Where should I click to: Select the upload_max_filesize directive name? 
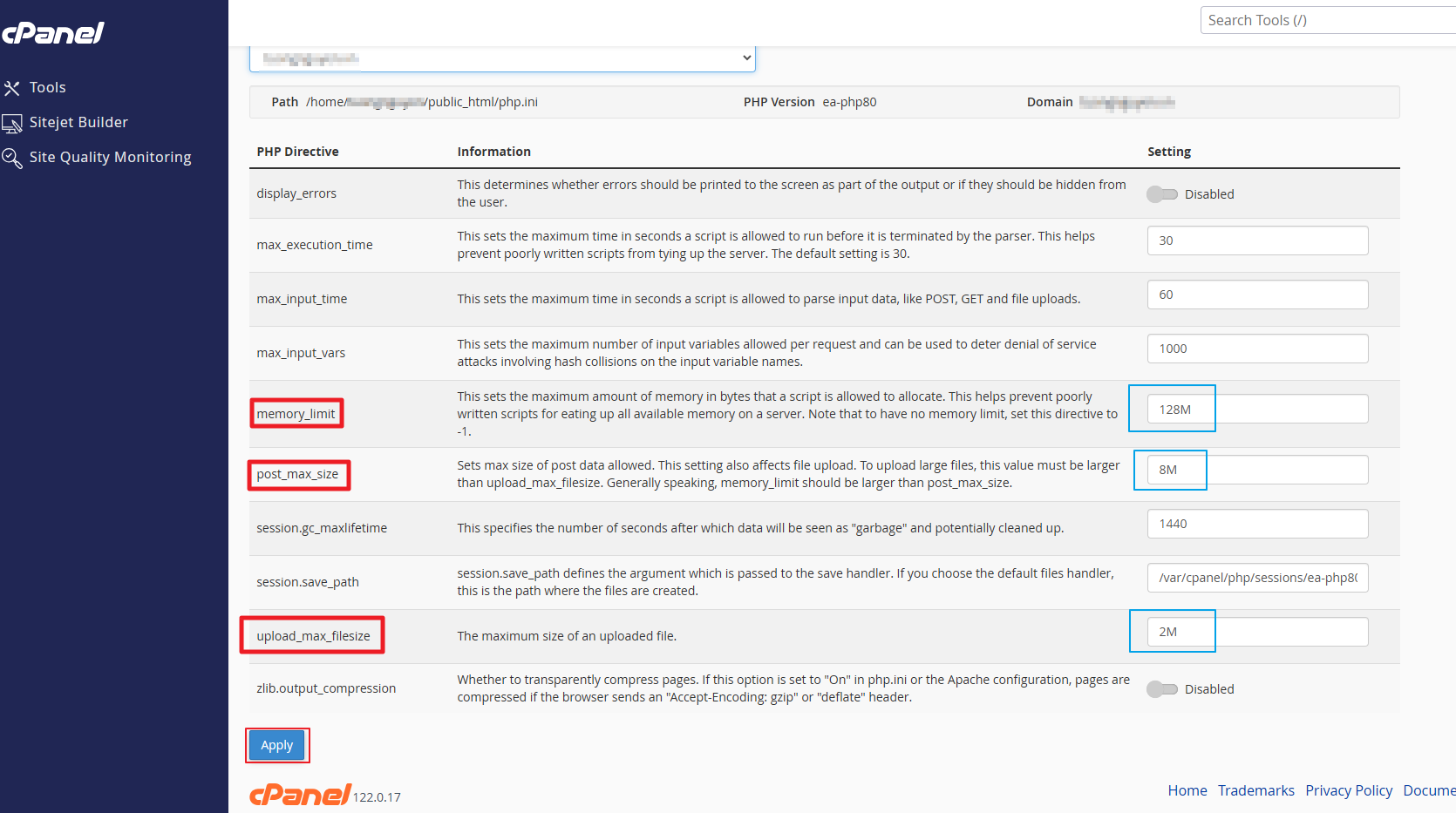(x=313, y=636)
